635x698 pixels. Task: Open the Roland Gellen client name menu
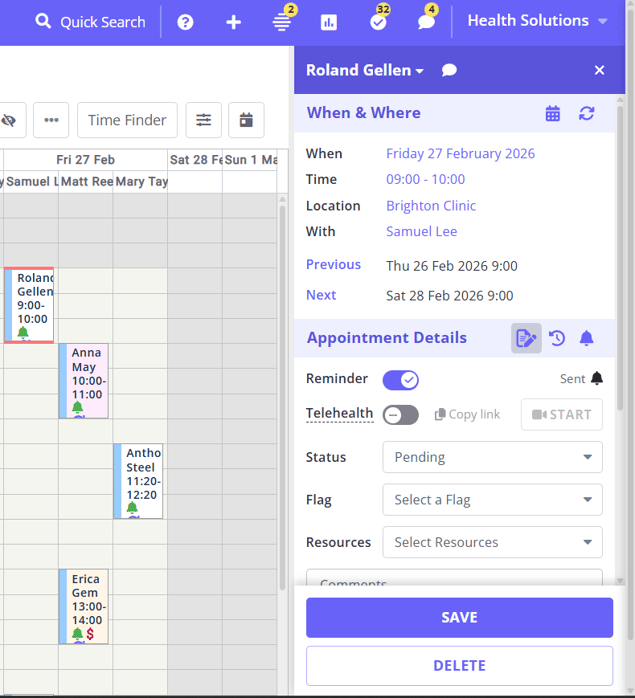tap(364, 70)
